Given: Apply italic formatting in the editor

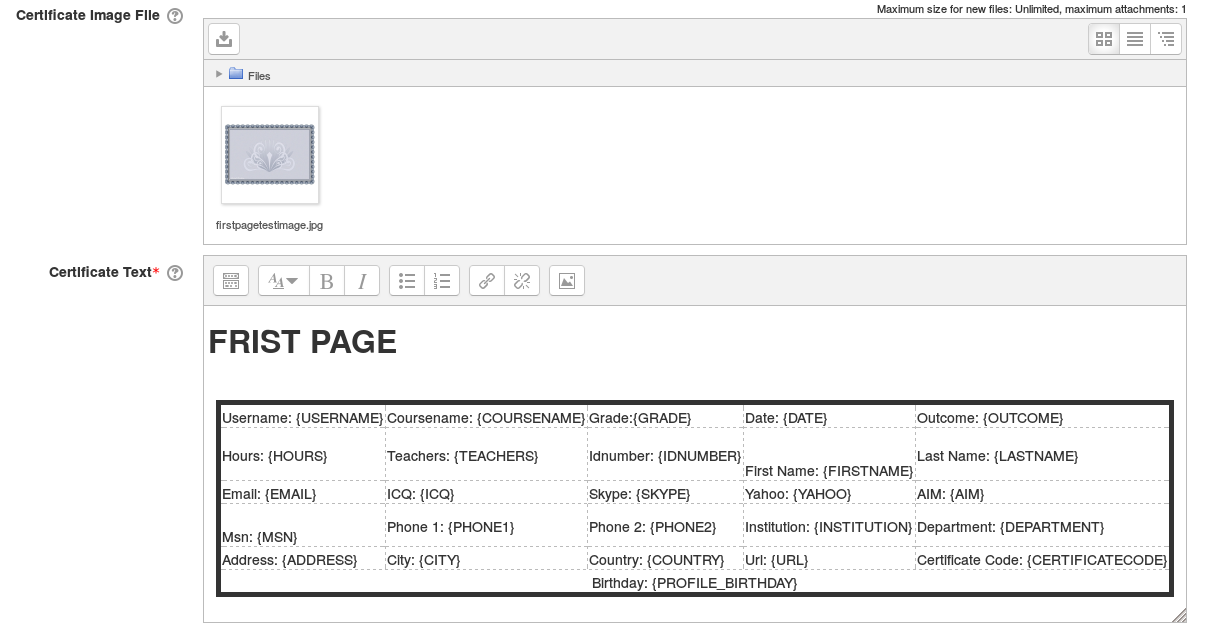Looking at the screenshot, I should [x=361, y=280].
